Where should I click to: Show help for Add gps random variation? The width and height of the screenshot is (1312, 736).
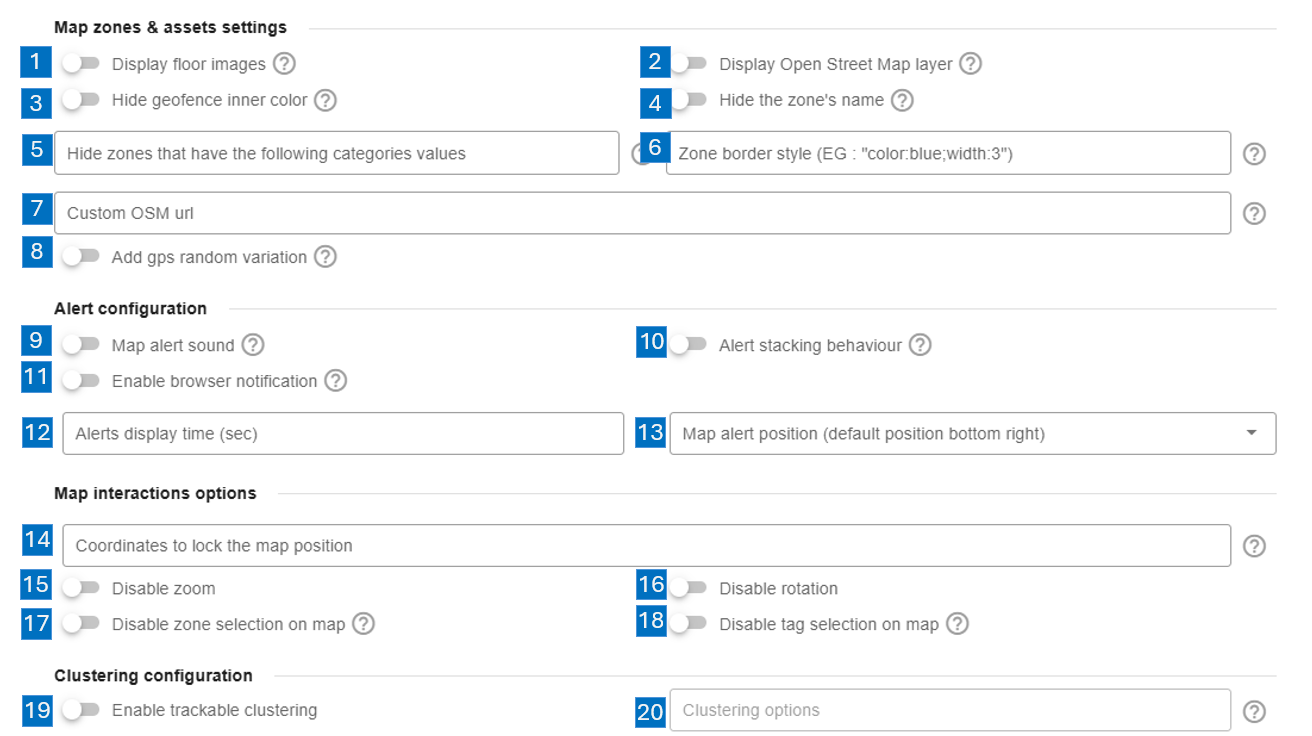[x=325, y=257]
